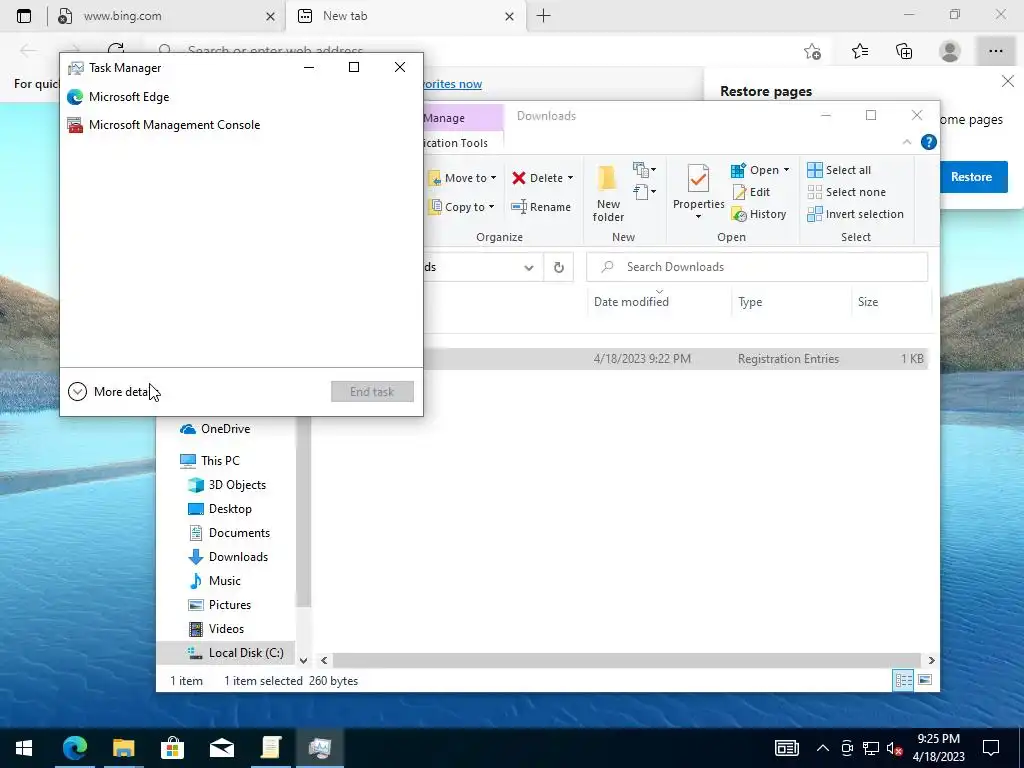Click Delete in the Organize group
This screenshot has height=768, width=1024.
(542, 178)
